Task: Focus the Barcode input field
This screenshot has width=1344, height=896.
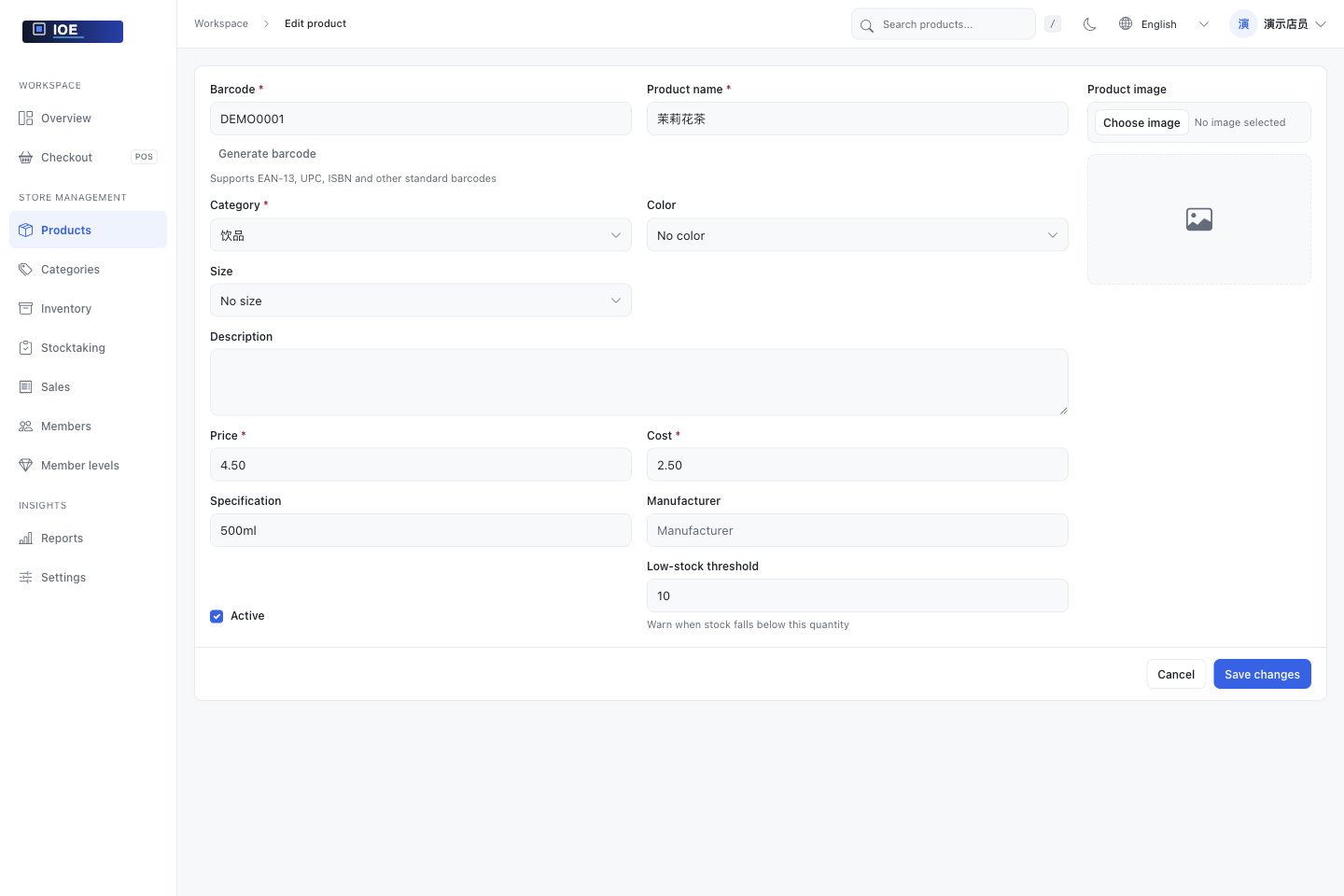Action: click(421, 119)
